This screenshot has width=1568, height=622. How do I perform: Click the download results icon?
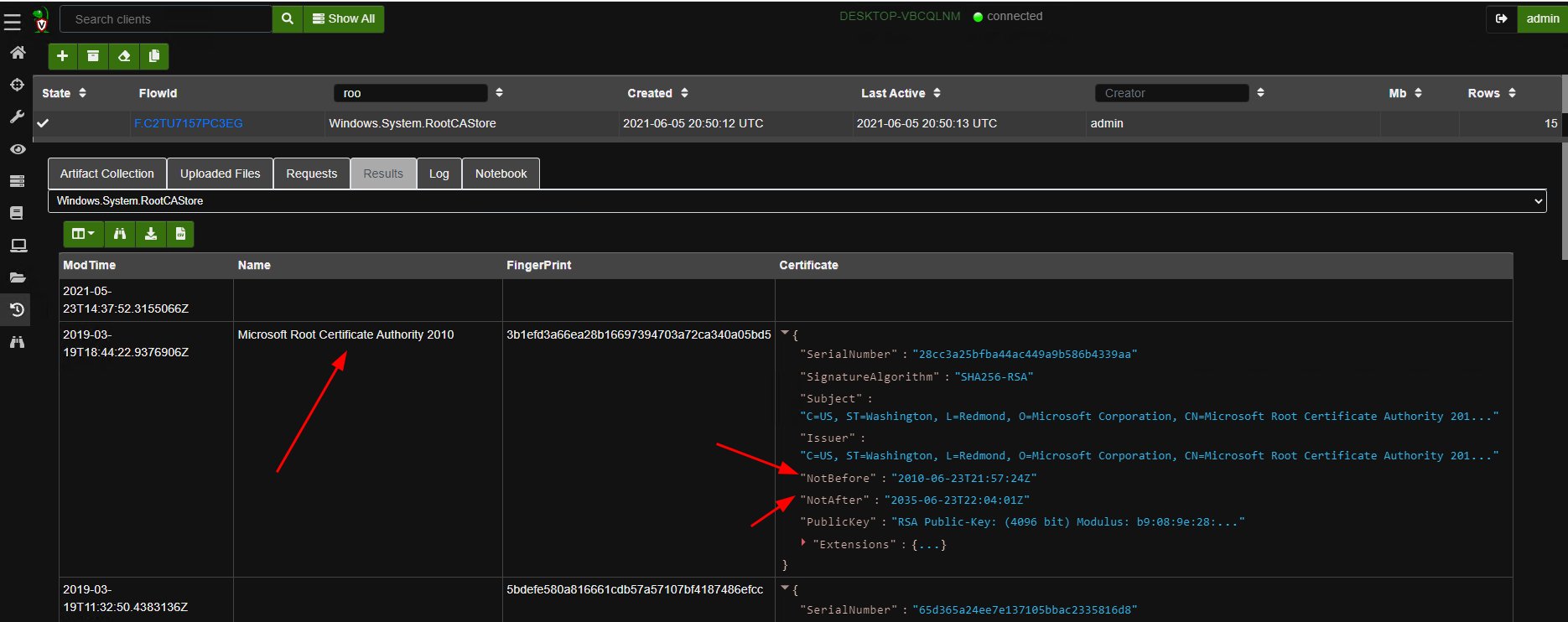coord(151,234)
